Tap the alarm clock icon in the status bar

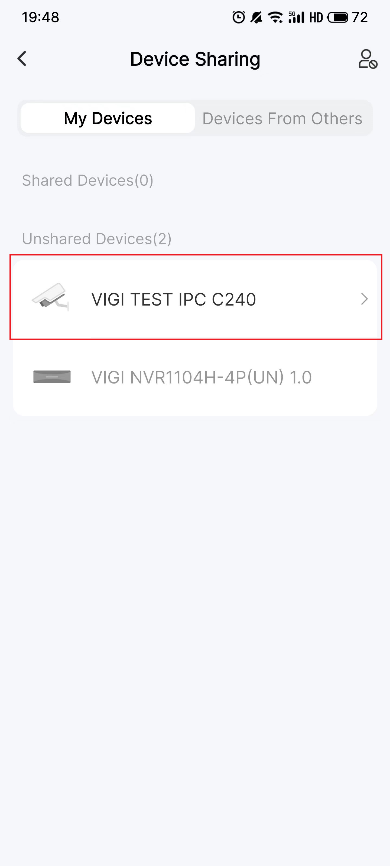(x=238, y=18)
